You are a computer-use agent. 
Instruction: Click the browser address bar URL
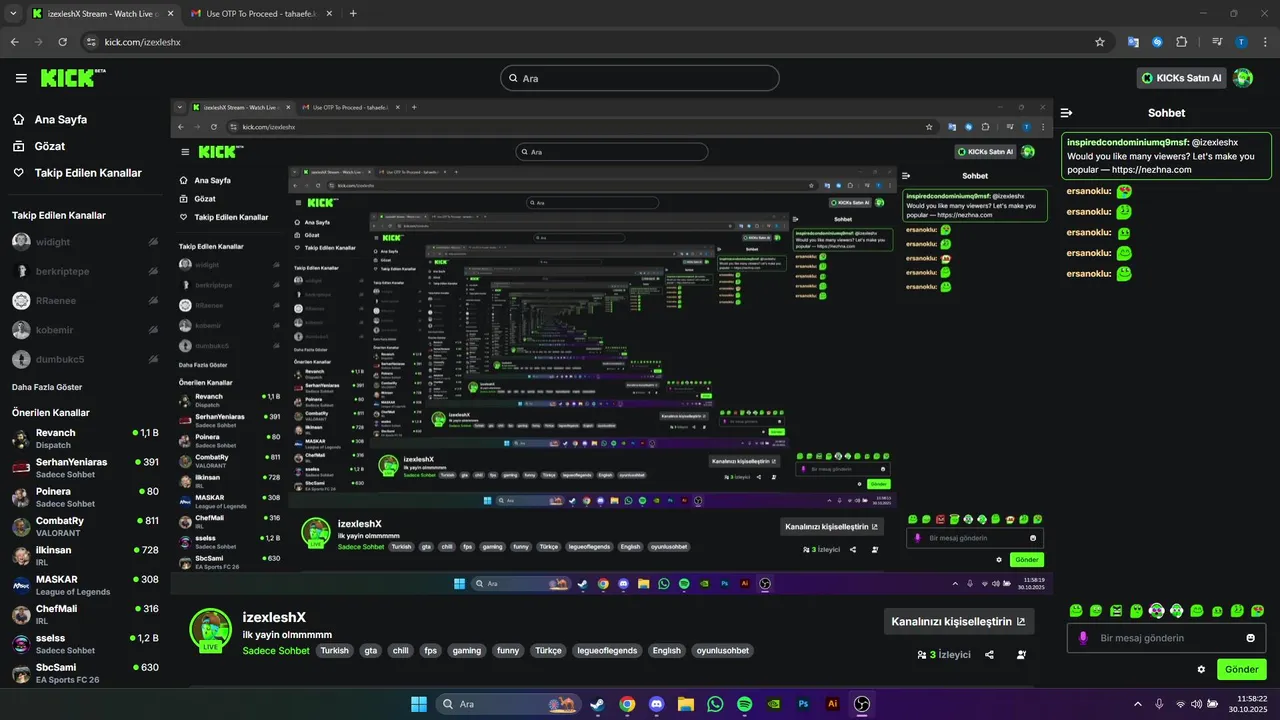[x=142, y=42]
